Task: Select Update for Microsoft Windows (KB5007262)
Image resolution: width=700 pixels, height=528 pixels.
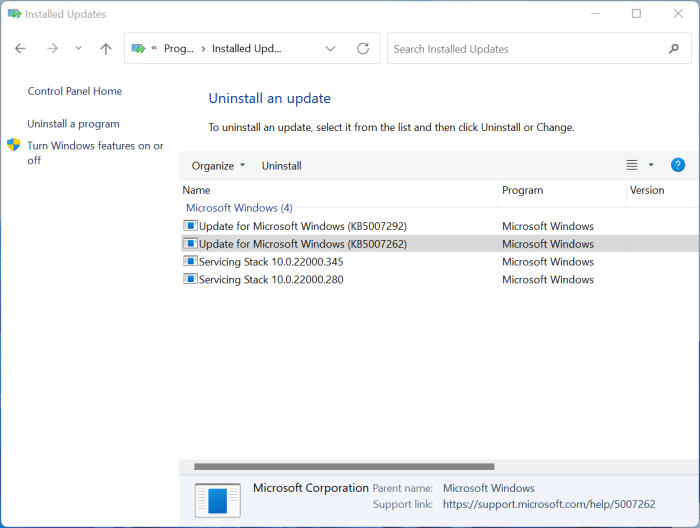Action: pyautogui.click(x=303, y=244)
